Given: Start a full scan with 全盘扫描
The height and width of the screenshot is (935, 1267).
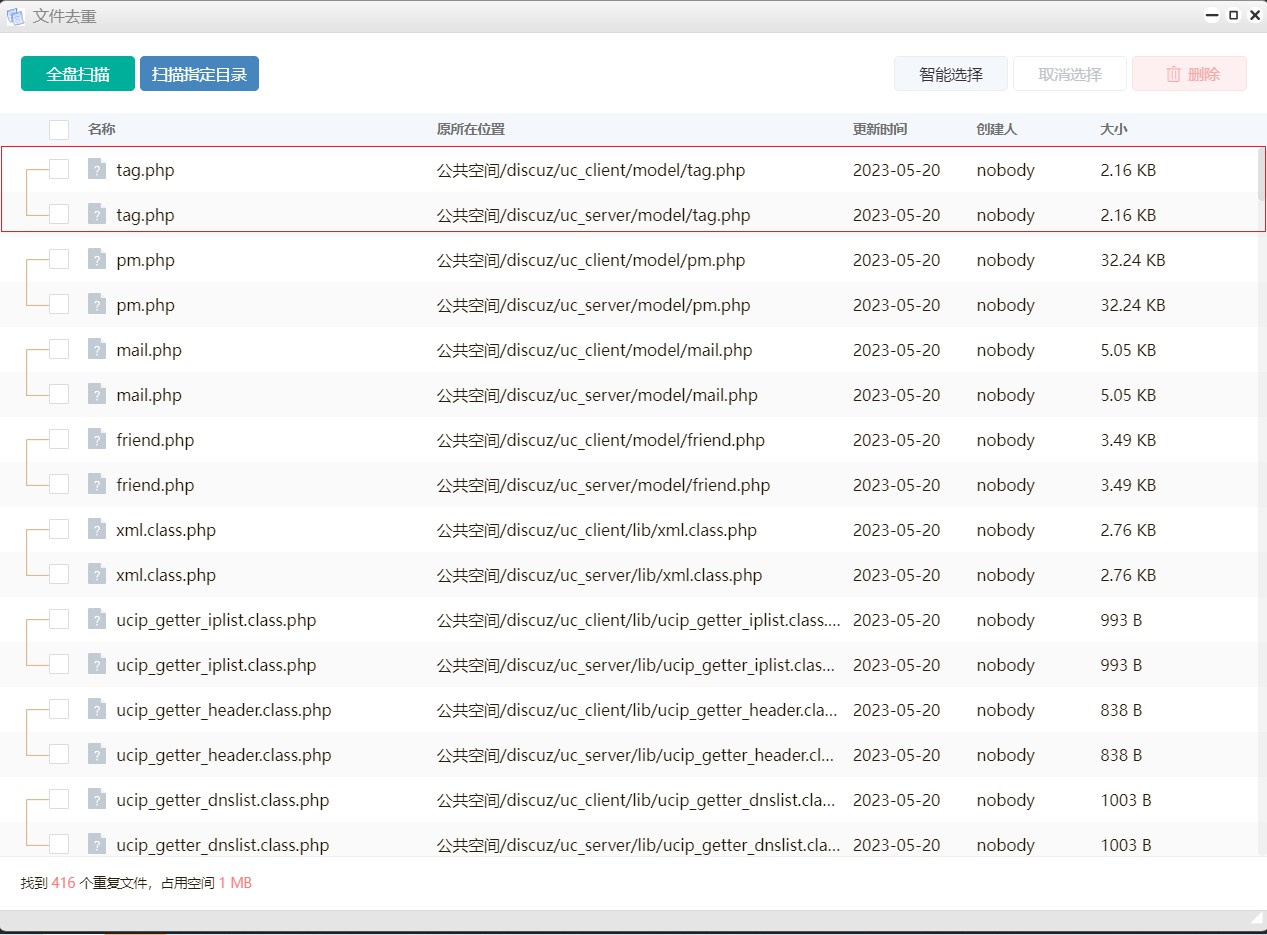Looking at the screenshot, I should click(77, 74).
